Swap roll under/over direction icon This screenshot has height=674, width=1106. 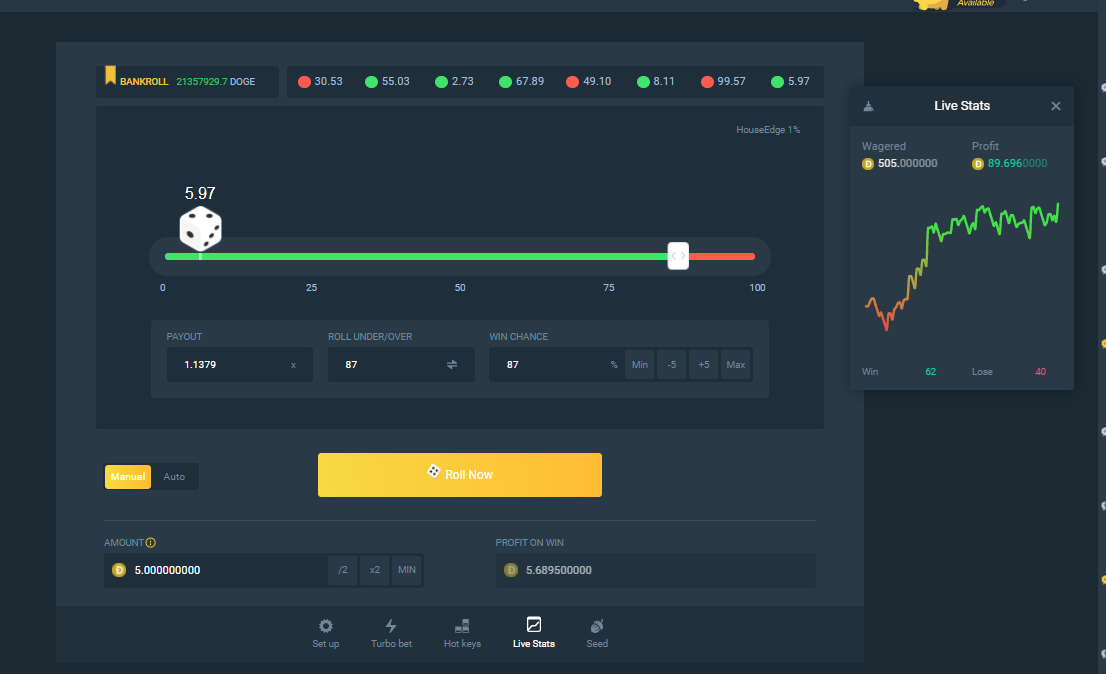tap(452, 365)
